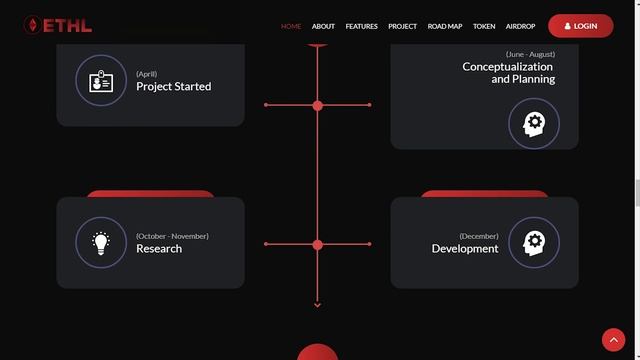Viewport: 640px width, 360px height.
Task: Click the "(October - November)" date label
Action: (172, 236)
